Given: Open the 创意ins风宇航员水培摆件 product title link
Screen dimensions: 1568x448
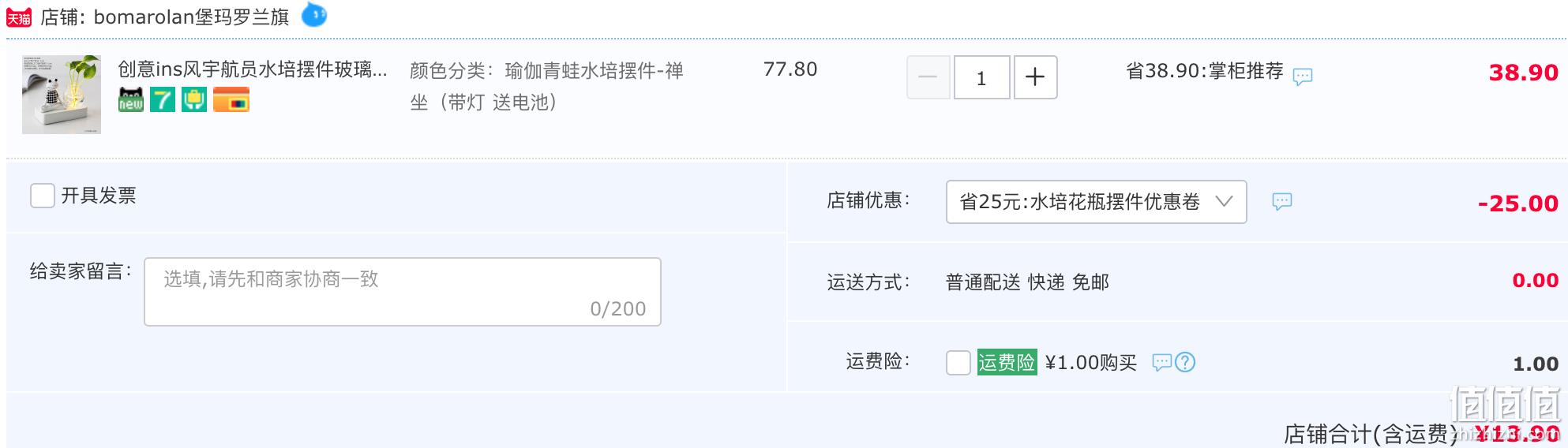Looking at the screenshot, I should point(253,69).
